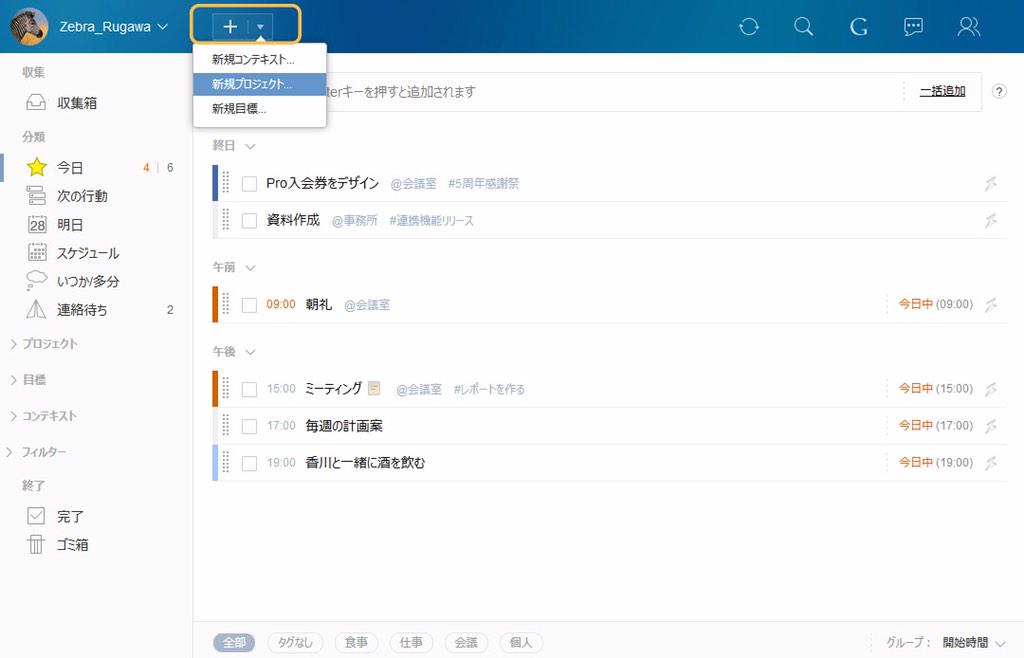1024x658 pixels.
Task: Click the G icon in header
Action: pyautogui.click(x=858, y=27)
